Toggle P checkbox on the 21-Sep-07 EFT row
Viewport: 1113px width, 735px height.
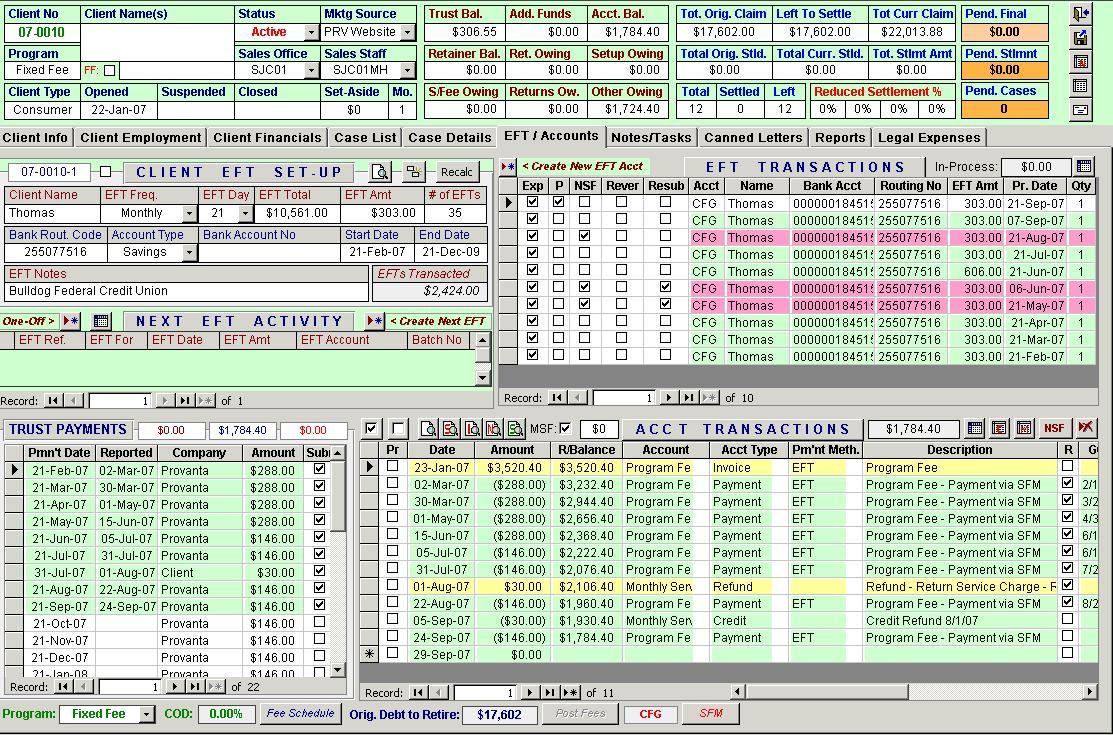point(559,202)
